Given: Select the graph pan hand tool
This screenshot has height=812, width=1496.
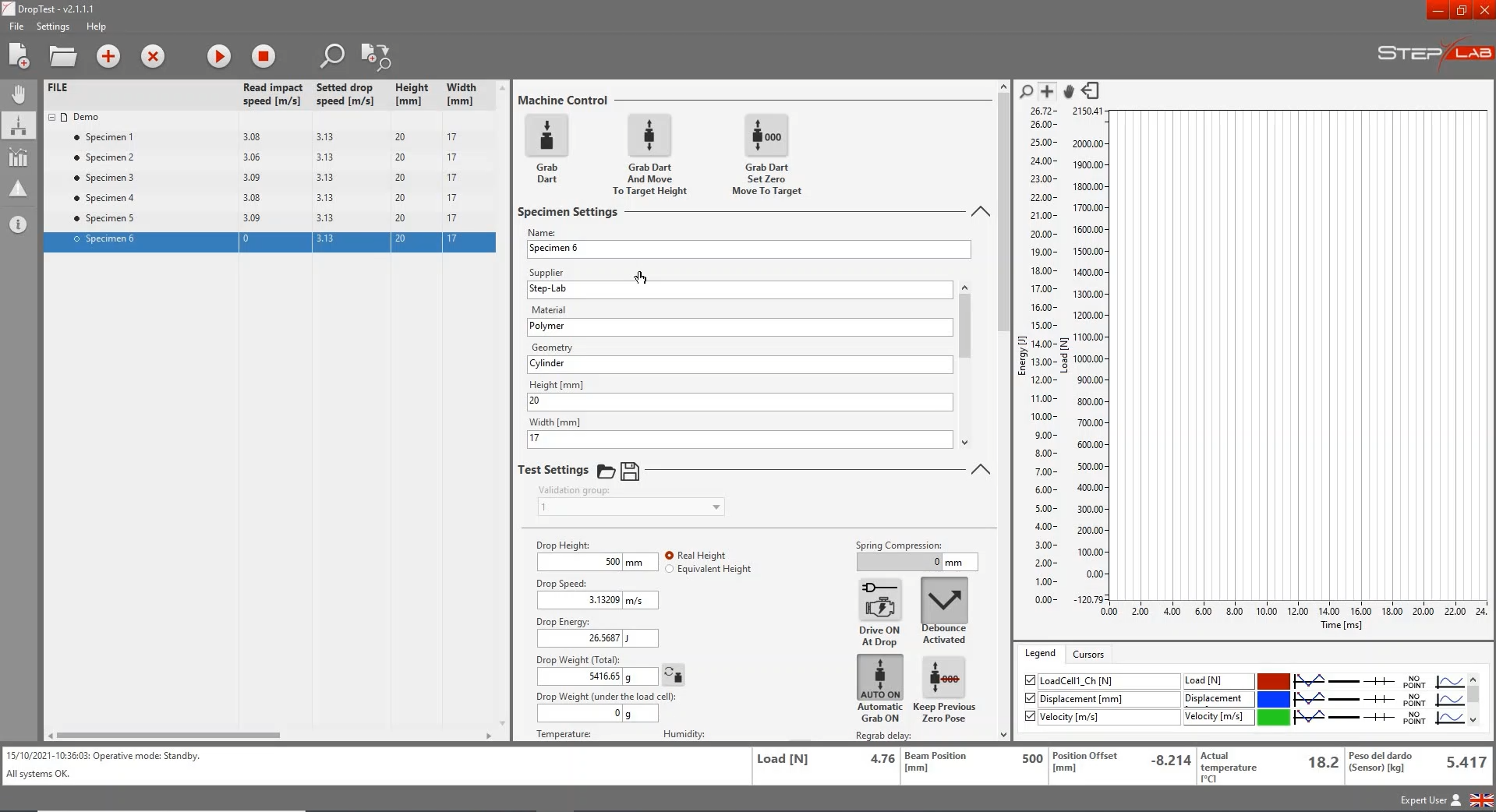Looking at the screenshot, I should (1069, 92).
